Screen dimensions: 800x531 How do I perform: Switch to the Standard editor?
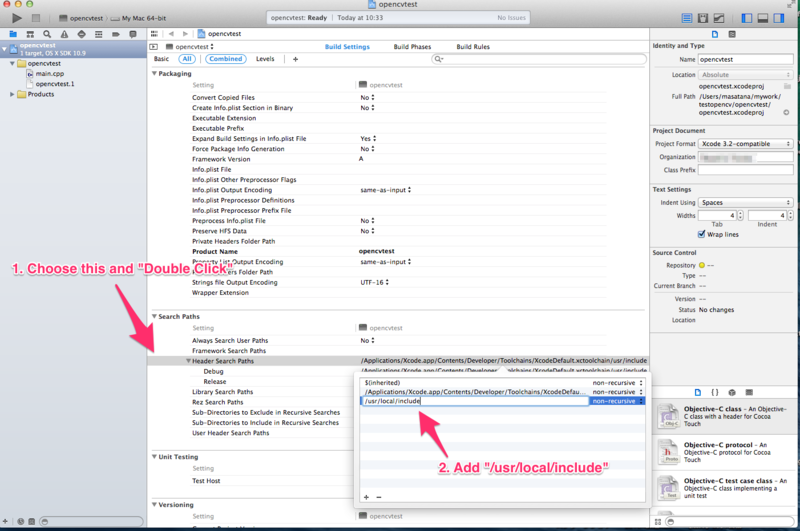click(x=687, y=18)
